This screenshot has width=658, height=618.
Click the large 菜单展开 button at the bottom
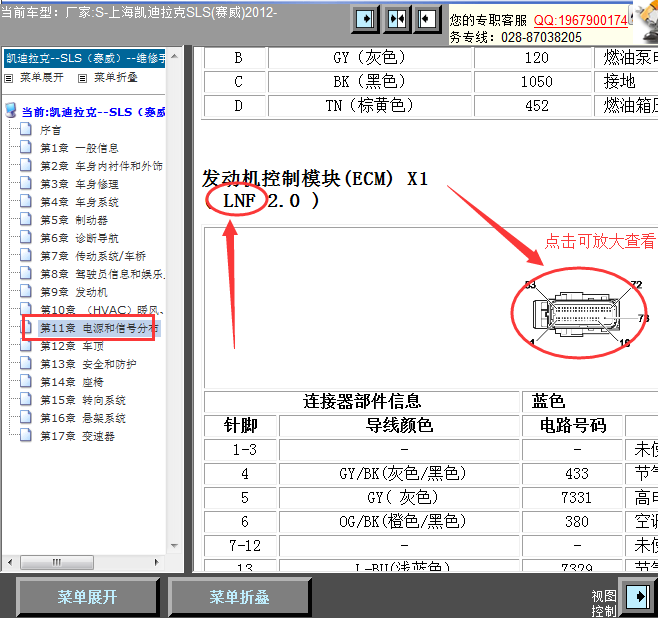[x=87, y=597]
